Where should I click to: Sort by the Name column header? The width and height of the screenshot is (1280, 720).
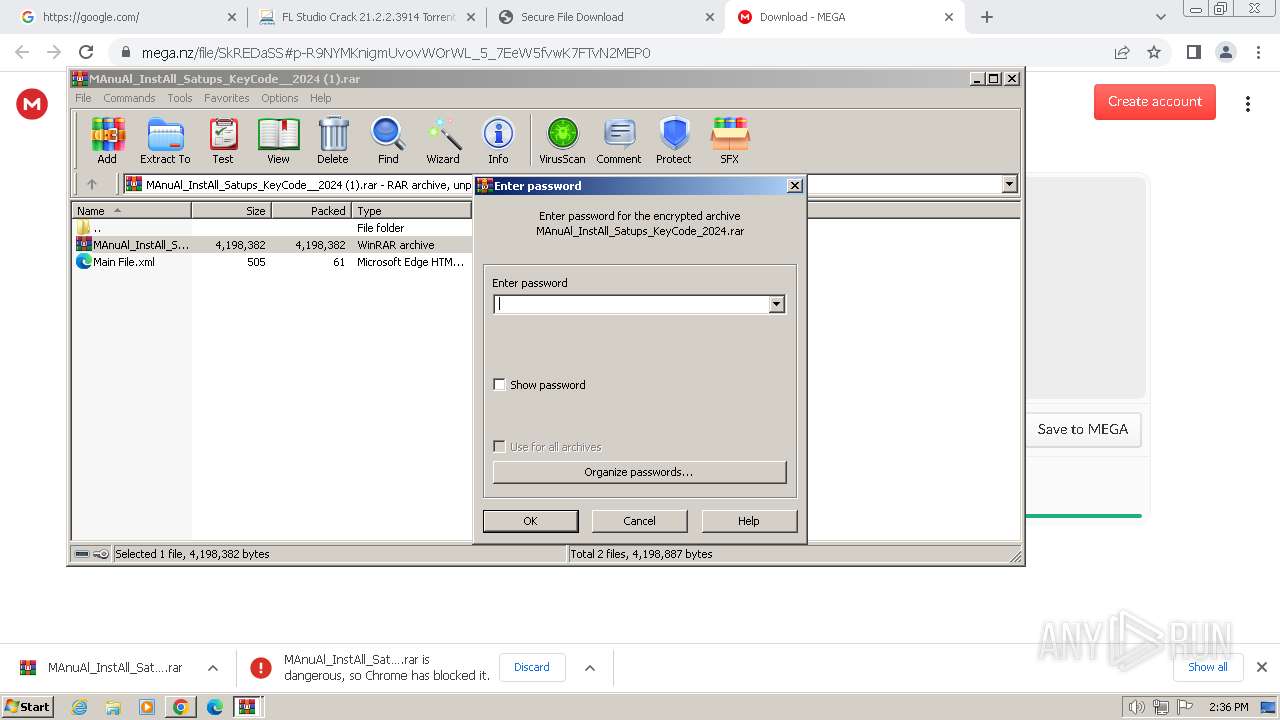coord(132,211)
